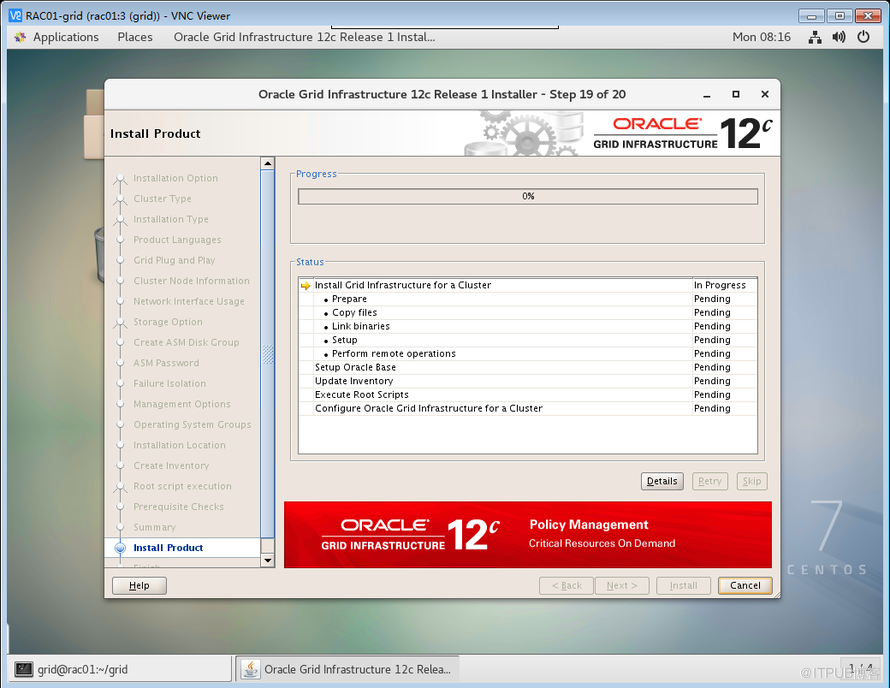This screenshot has height=688, width=890.
Task: Open the volume control in the top panel
Action: pos(839,37)
